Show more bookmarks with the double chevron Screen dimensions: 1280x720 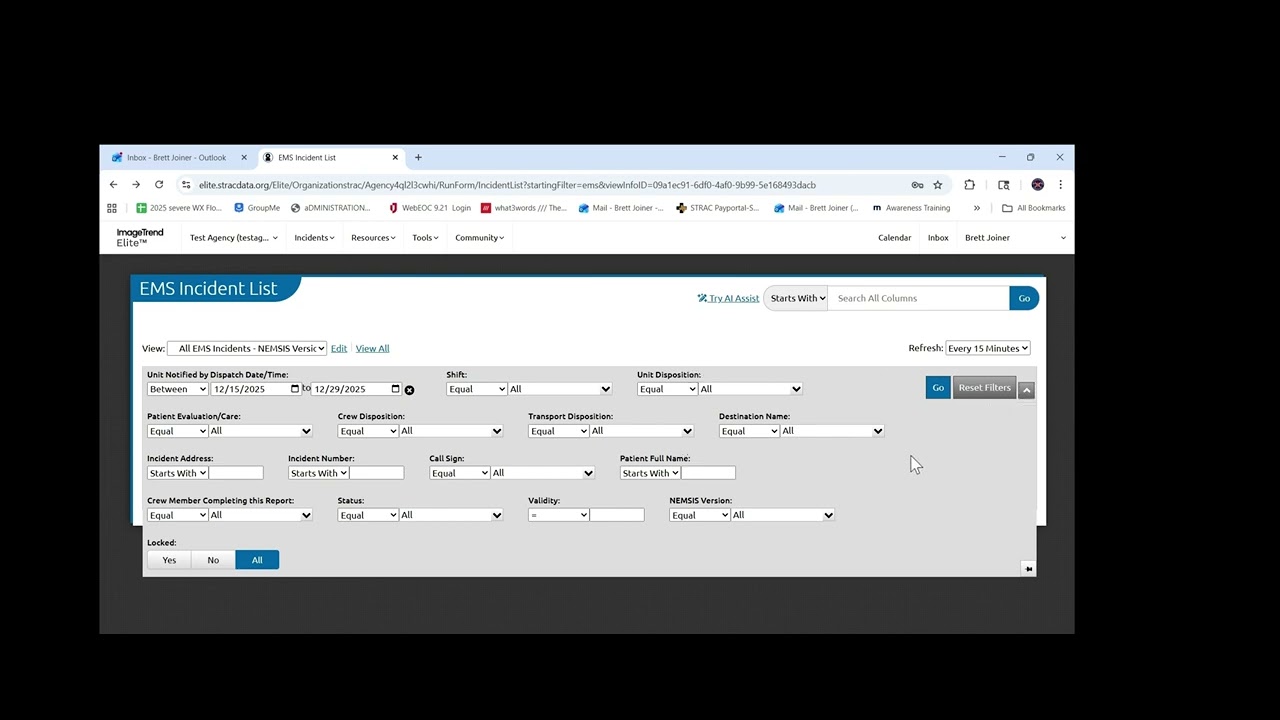pos(977,208)
